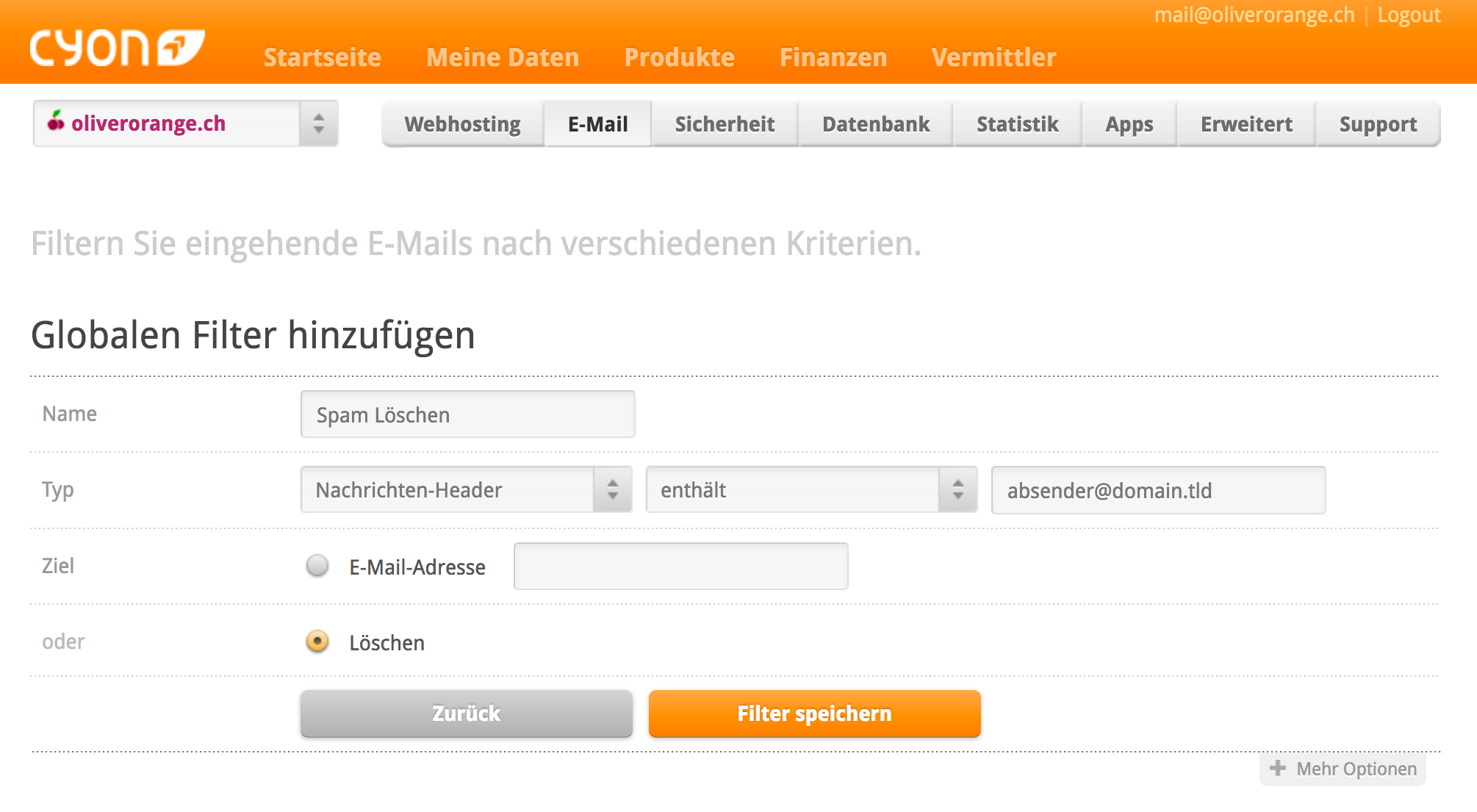Click the Filter speichern button

point(814,714)
